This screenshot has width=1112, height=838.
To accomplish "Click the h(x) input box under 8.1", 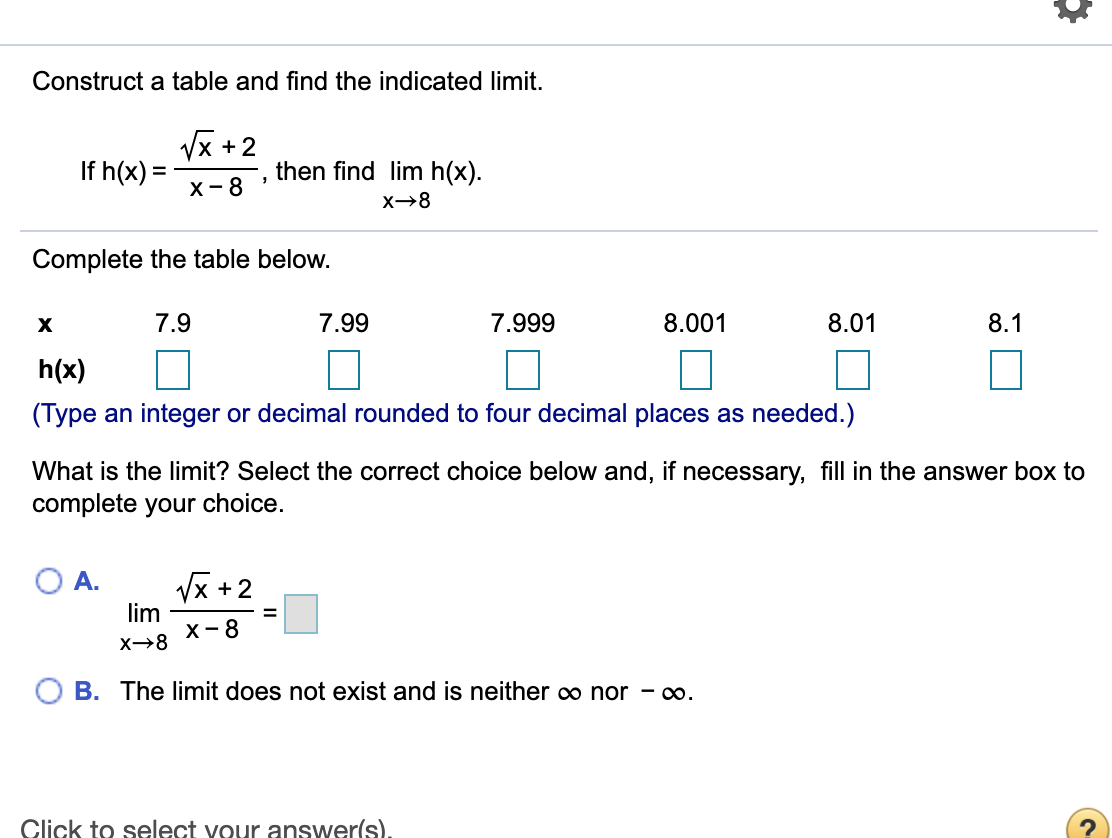I will [x=1005, y=369].
